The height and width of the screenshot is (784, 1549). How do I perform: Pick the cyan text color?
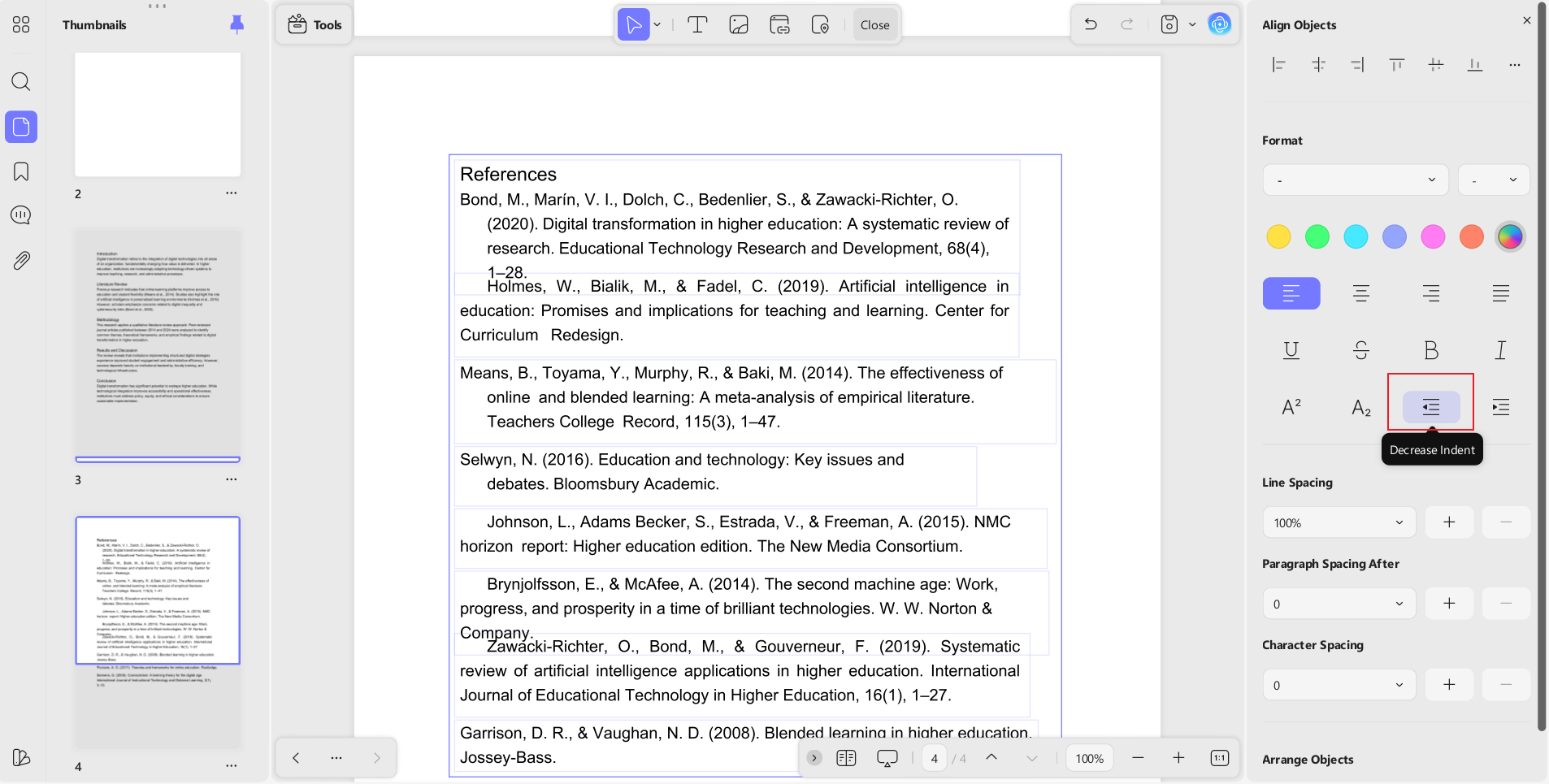pos(1356,236)
